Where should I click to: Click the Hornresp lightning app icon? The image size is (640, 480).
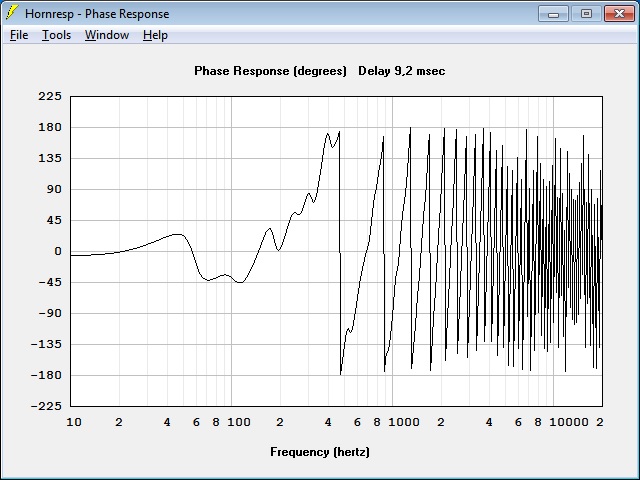point(12,13)
